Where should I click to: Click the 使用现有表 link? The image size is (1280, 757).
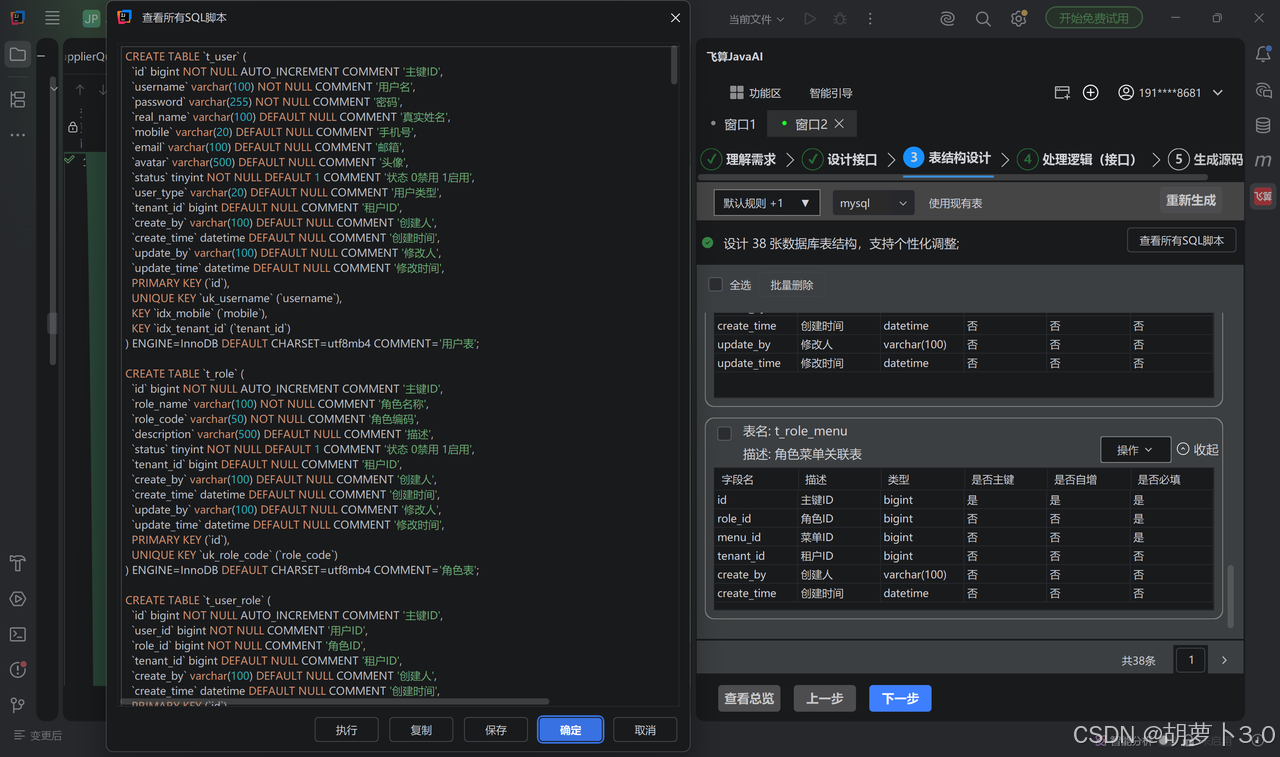click(955, 203)
